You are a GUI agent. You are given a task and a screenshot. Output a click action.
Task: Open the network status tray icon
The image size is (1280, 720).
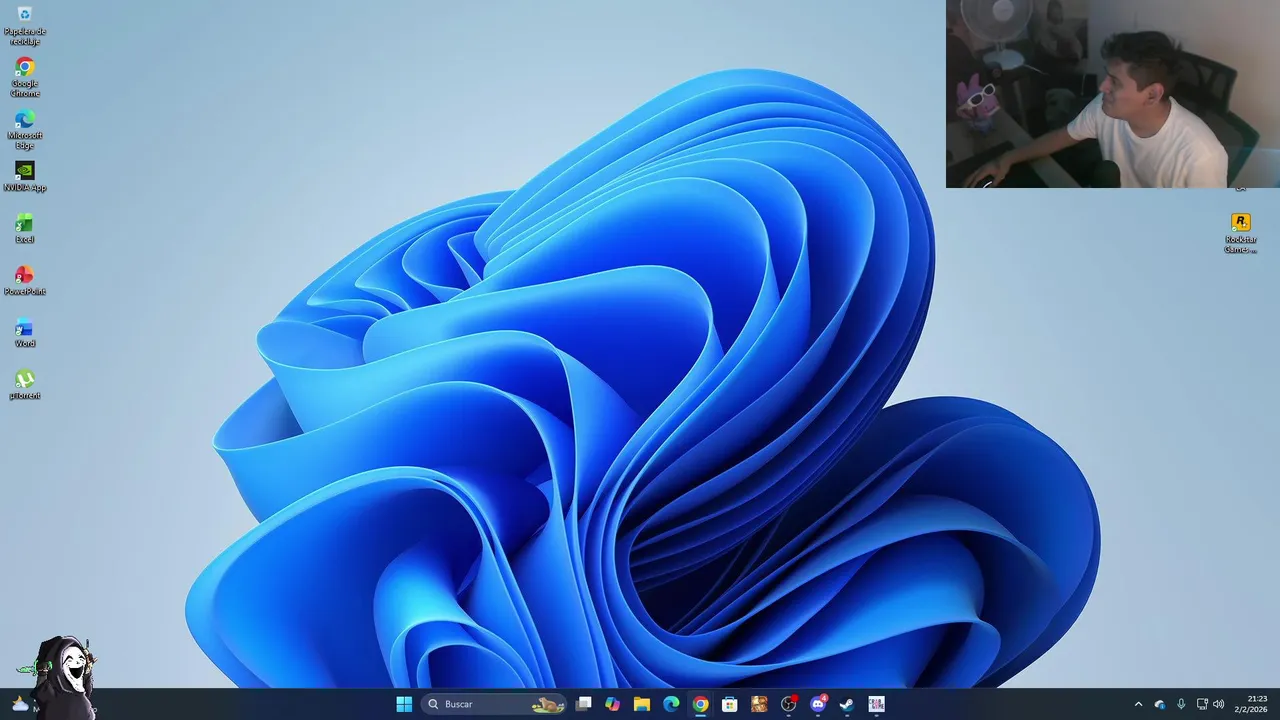point(1202,704)
